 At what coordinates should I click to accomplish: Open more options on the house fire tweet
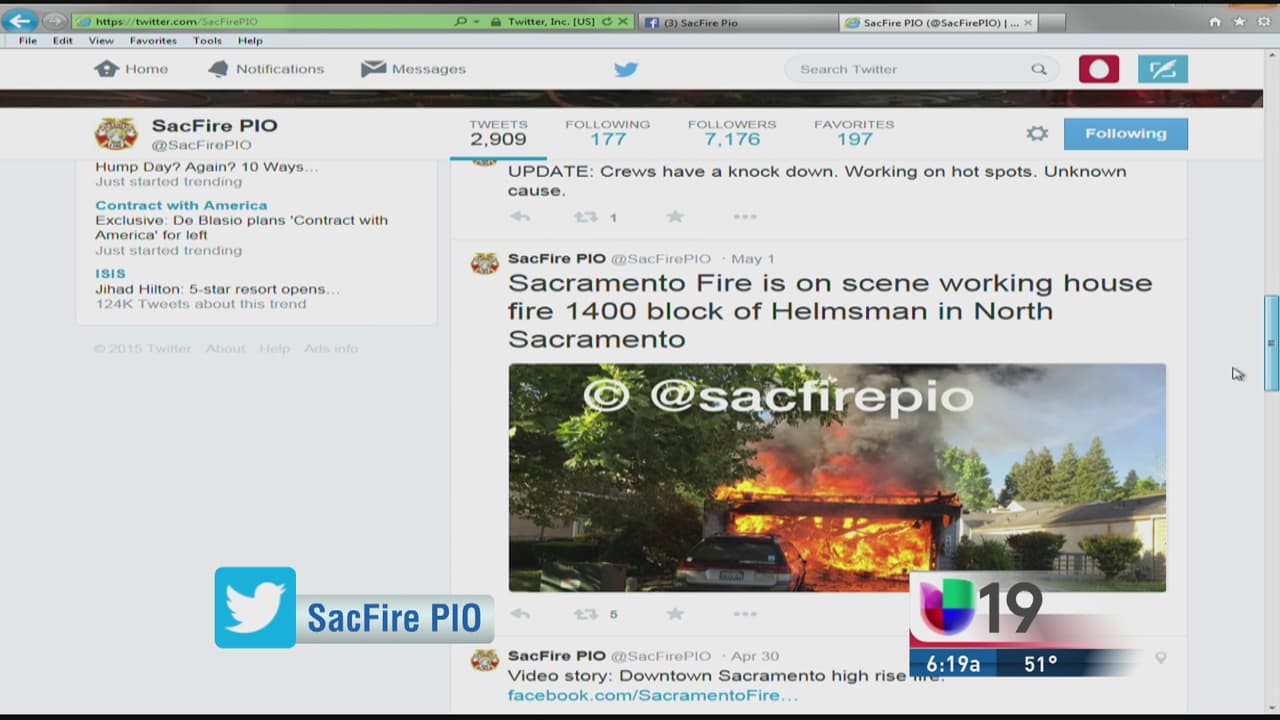tap(745, 614)
